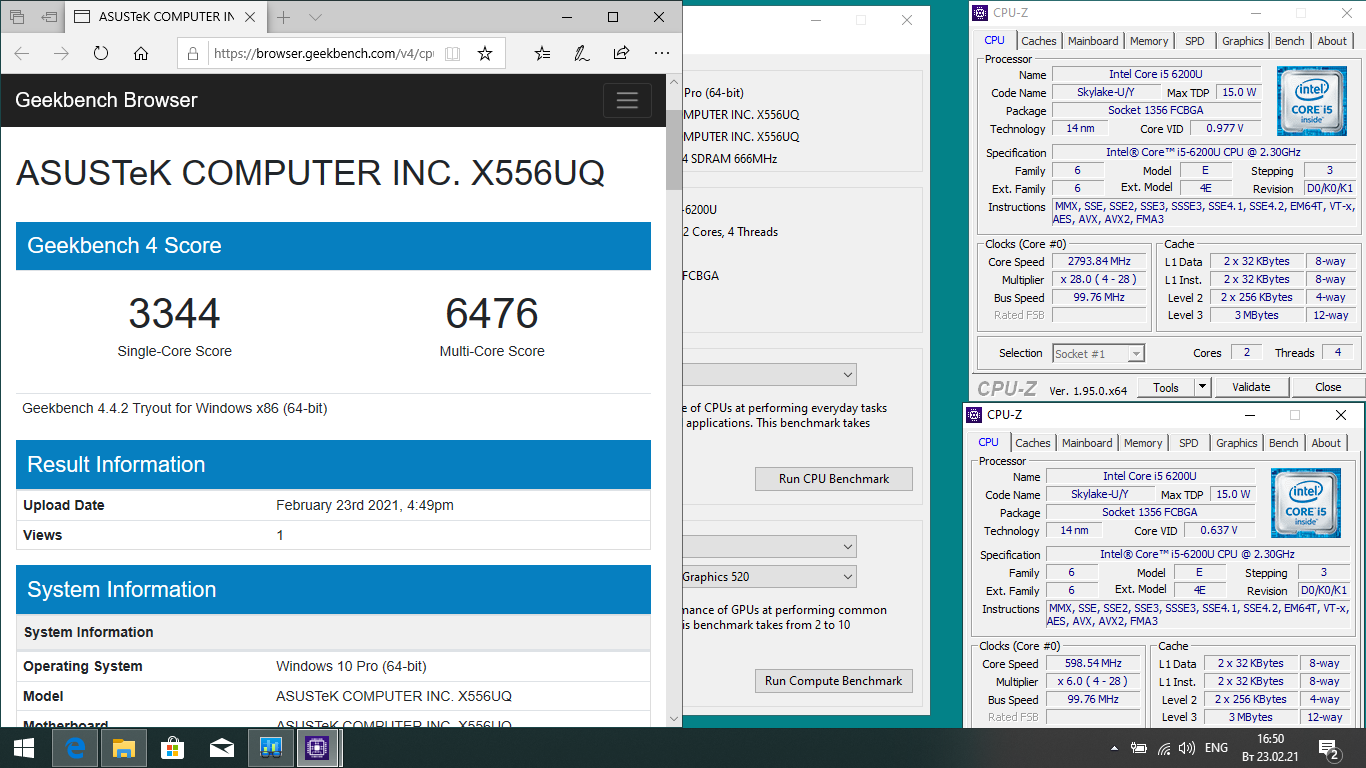Open Action Center notifications
1366x768 pixels.
click(1329, 747)
